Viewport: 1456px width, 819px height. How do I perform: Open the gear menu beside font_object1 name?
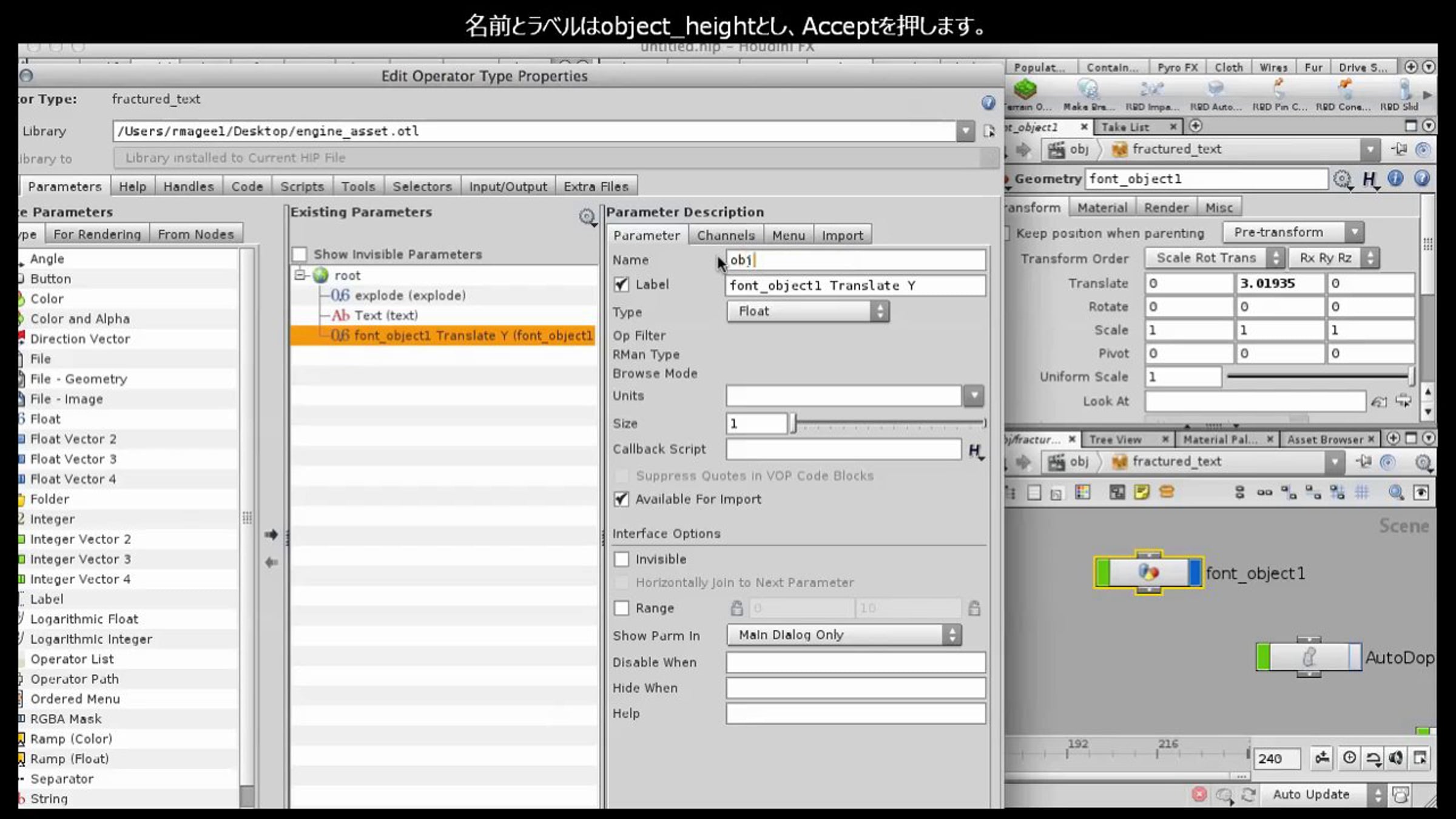(1343, 179)
